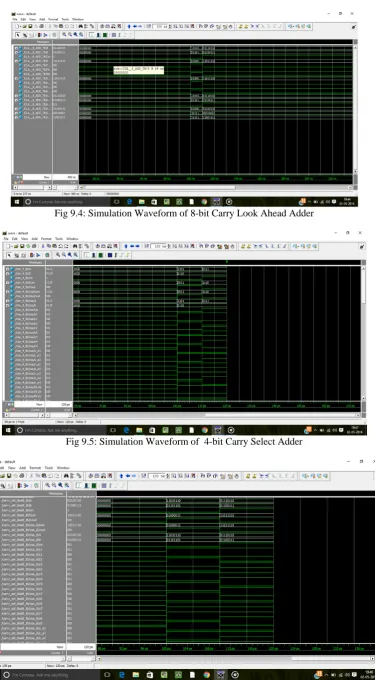Click Zoom In icon in bottom wave window
This screenshot has height=680, width=375.
(x=48, y=485)
